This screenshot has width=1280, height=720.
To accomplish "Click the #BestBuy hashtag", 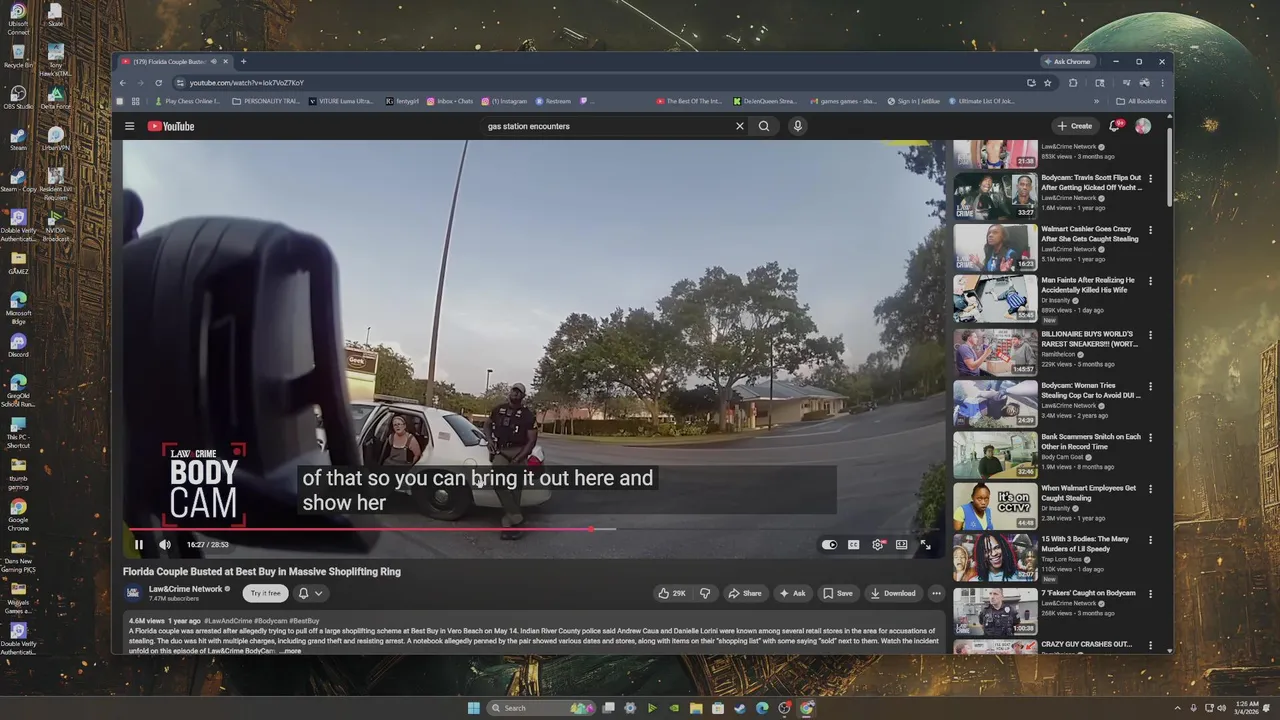I will coord(304,621).
